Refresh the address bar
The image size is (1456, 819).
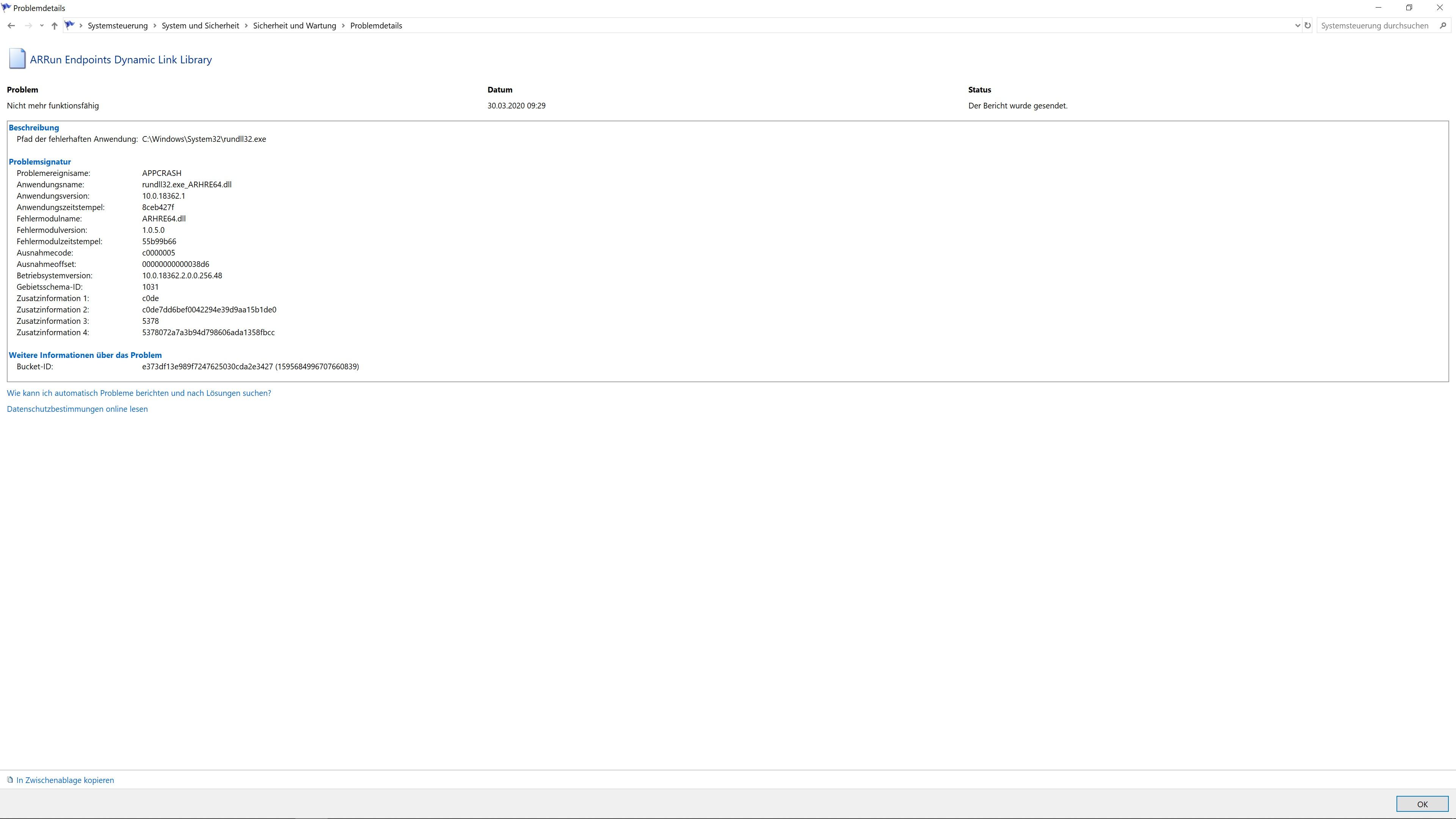[1307, 25]
